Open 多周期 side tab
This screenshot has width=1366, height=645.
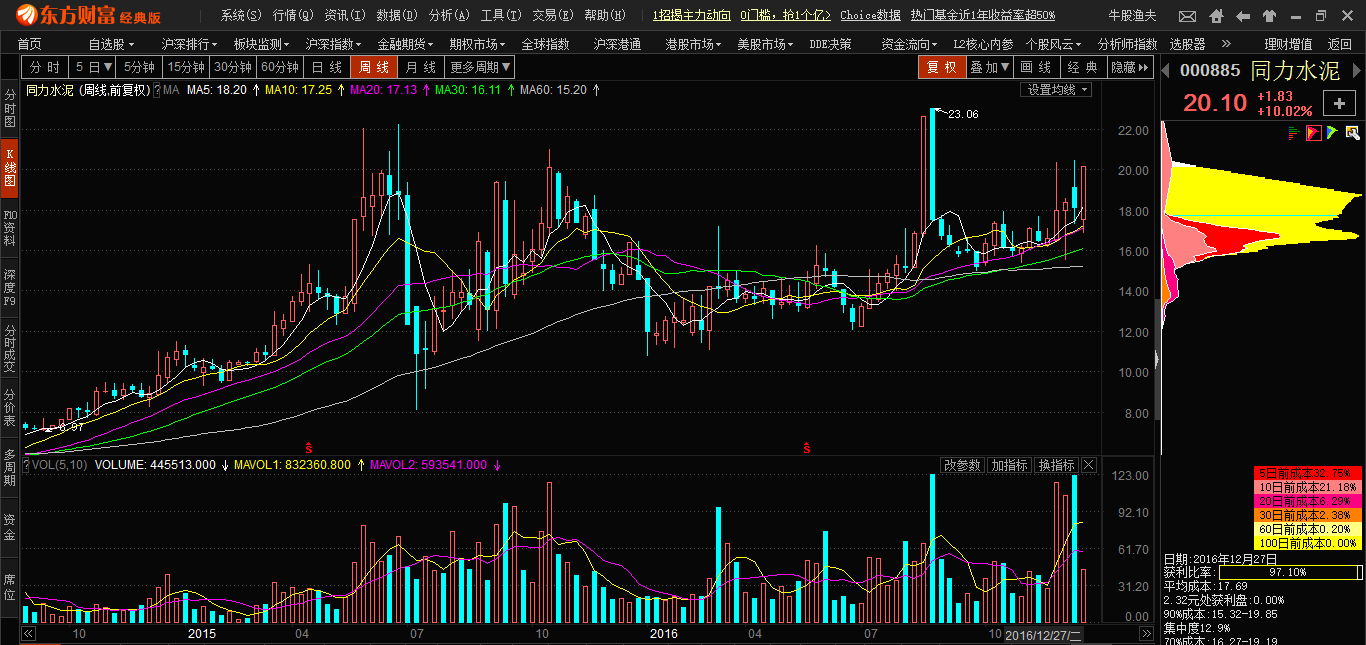10,468
